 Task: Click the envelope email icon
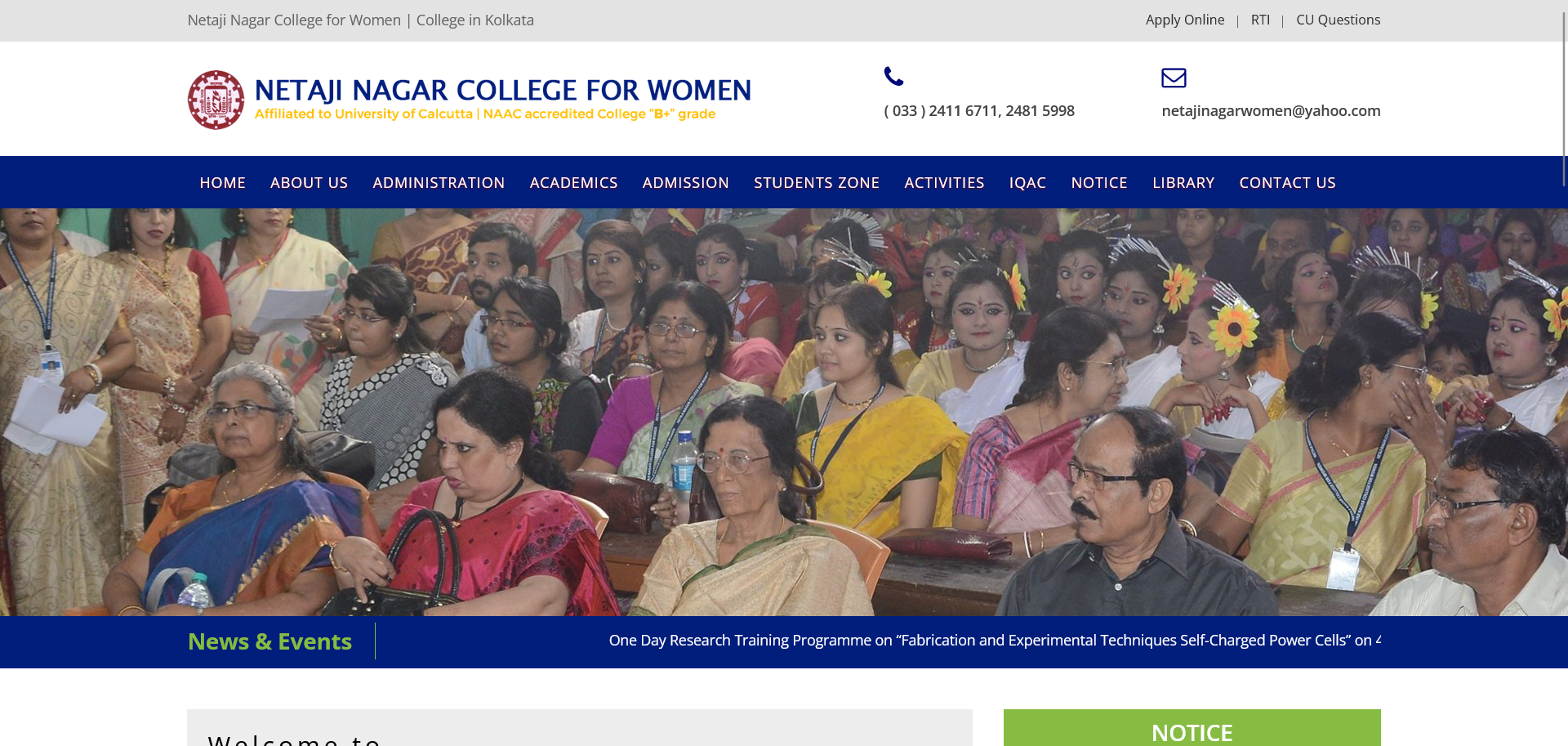coord(1174,78)
